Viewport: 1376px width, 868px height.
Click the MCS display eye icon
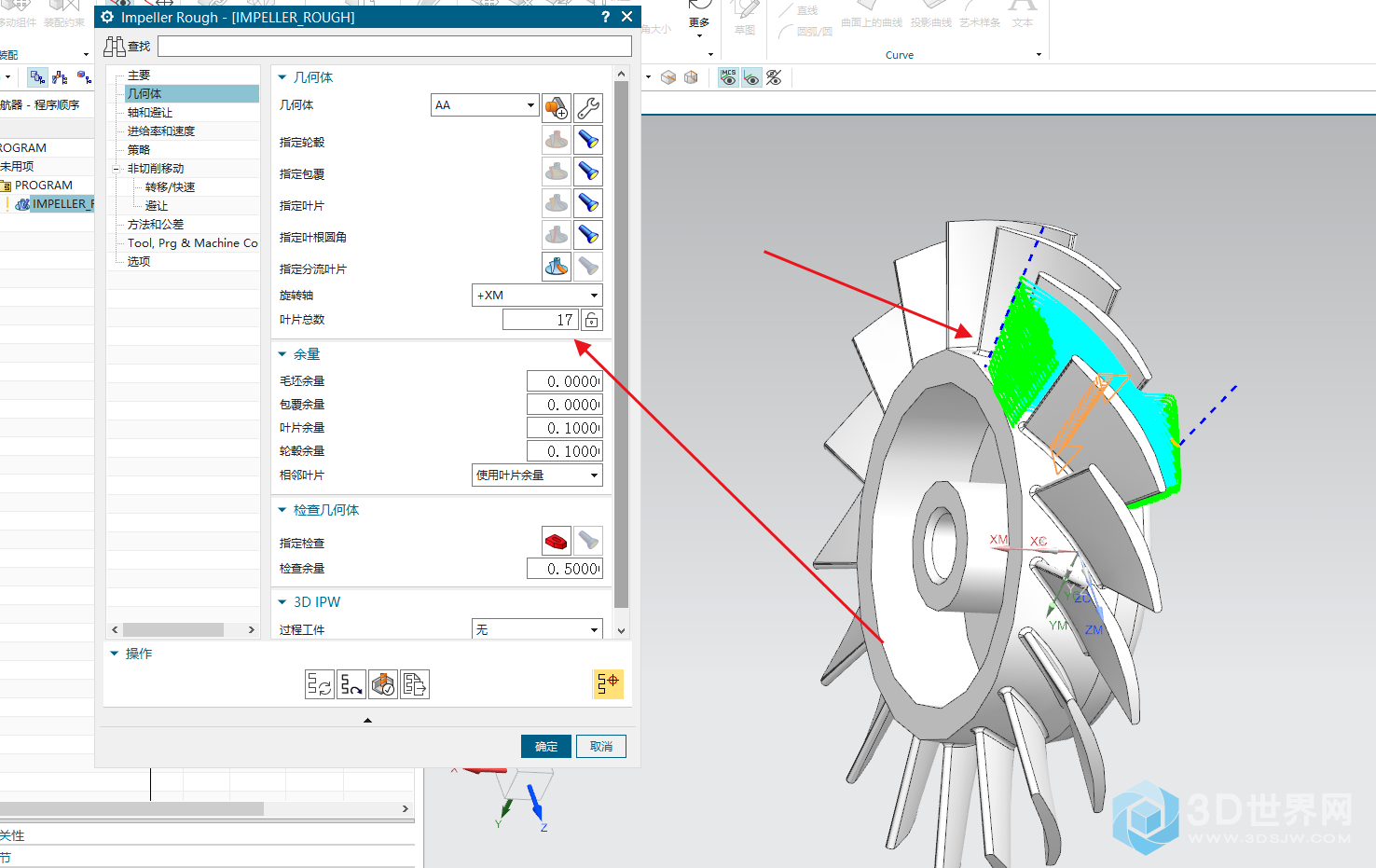pos(729,77)
